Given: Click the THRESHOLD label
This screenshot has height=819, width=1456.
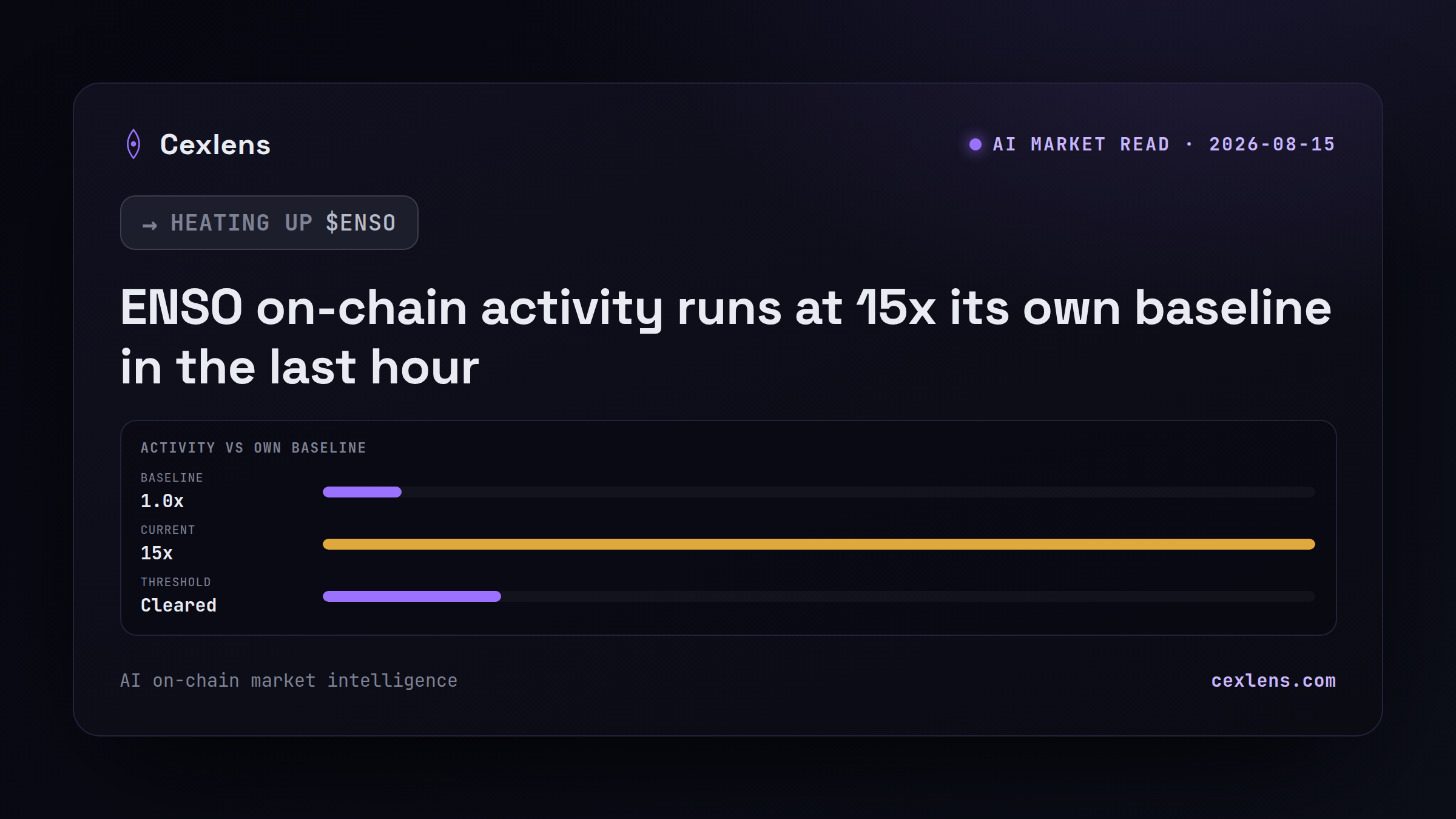Looking at the screenshot, I should tap(176, 582).
